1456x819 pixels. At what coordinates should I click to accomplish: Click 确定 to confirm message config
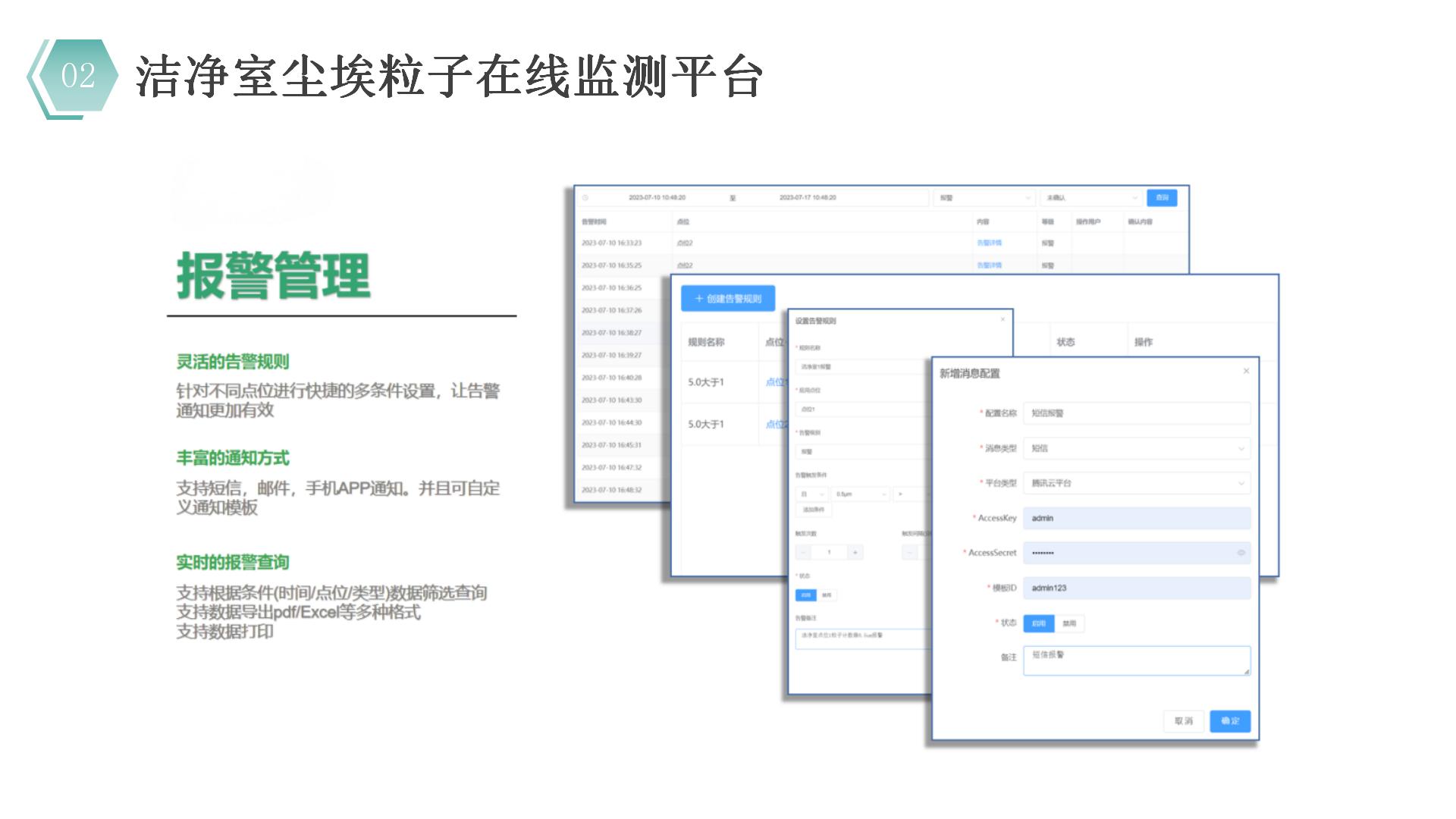pos(1229,721)
